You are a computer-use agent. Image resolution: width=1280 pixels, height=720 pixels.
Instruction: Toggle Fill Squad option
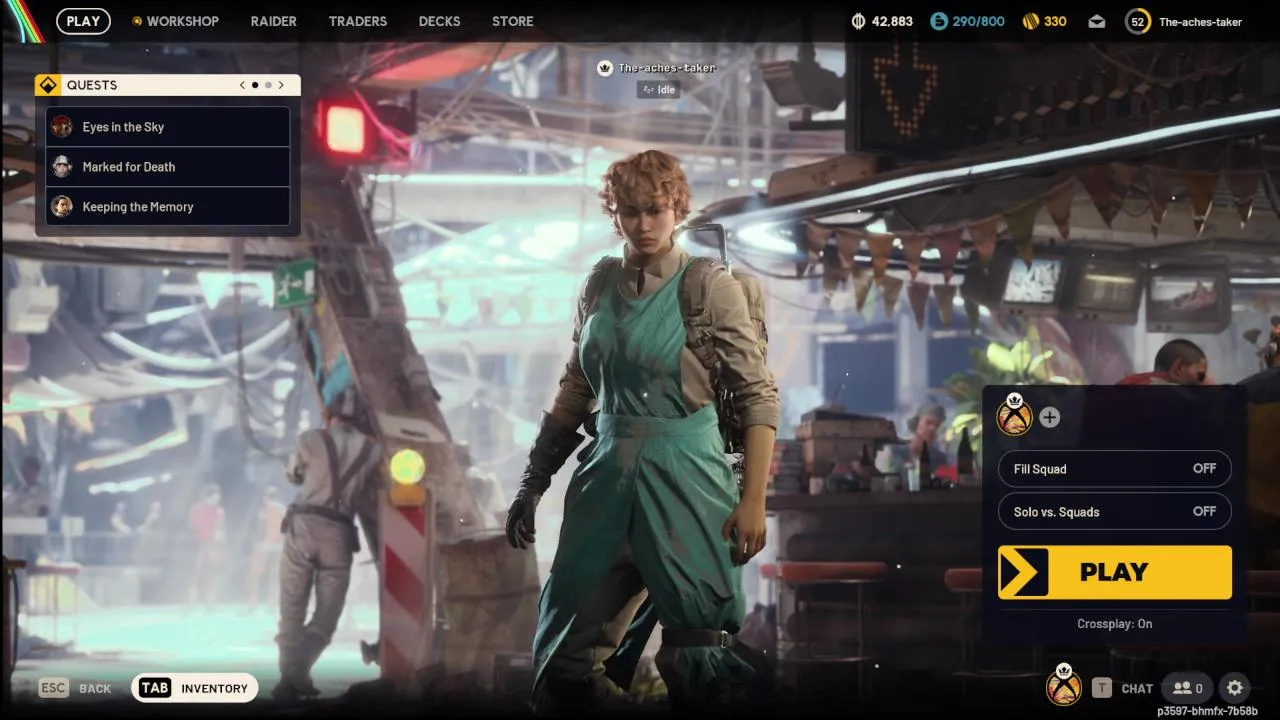pyautogui.click(x=1115, y=469)
